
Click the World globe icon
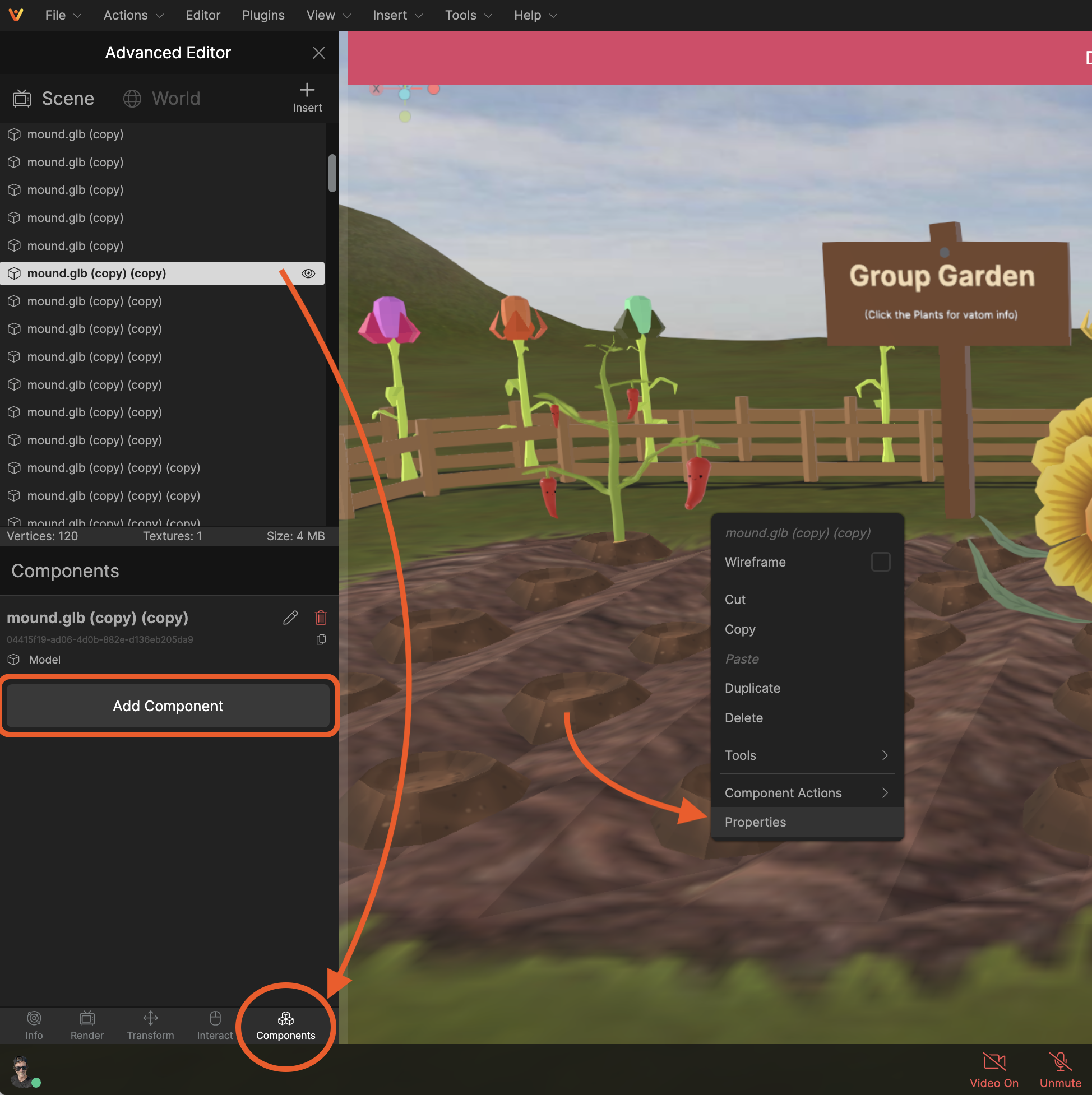pos(132,99)
